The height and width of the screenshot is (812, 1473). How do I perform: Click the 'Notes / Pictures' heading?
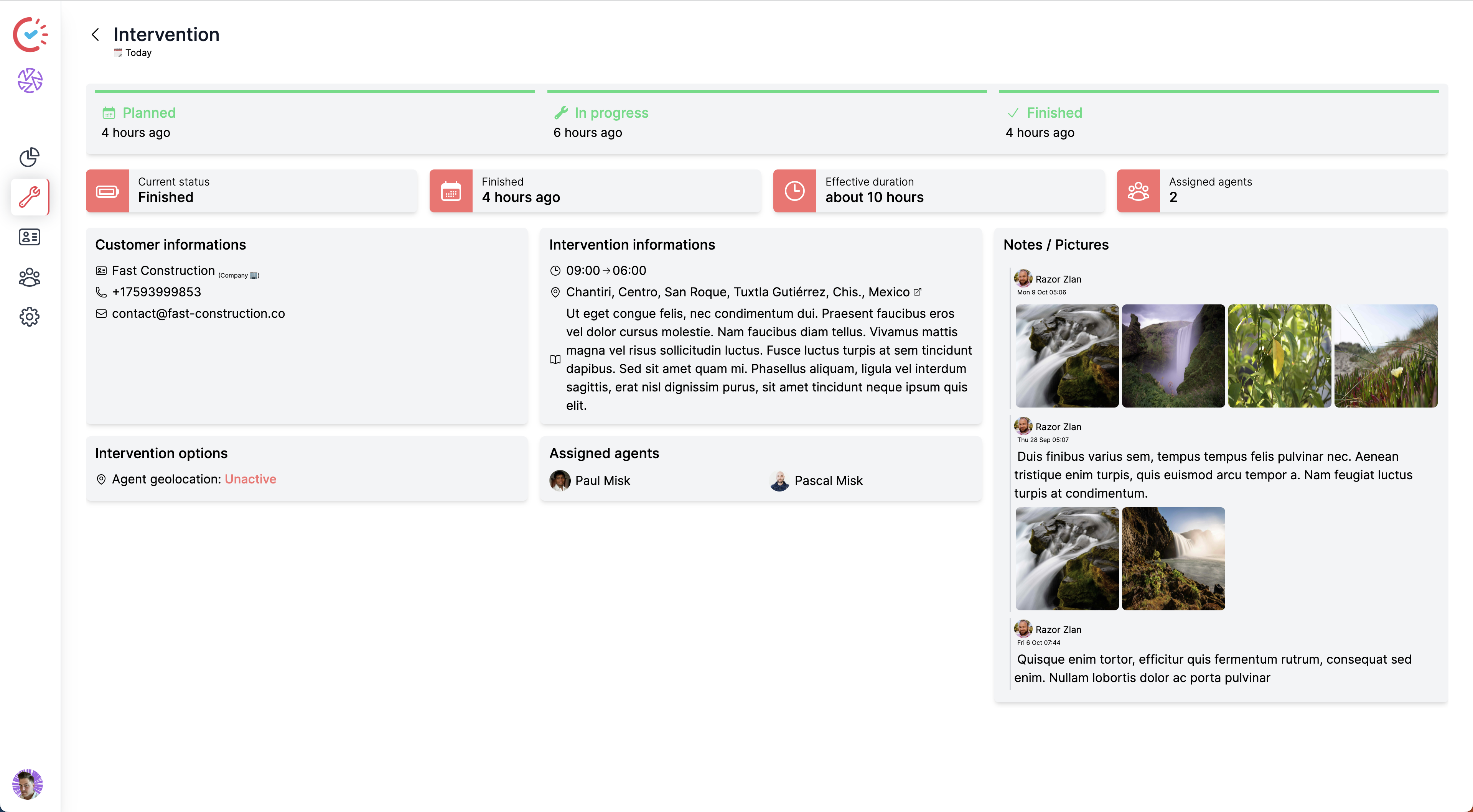(1056, 245)
